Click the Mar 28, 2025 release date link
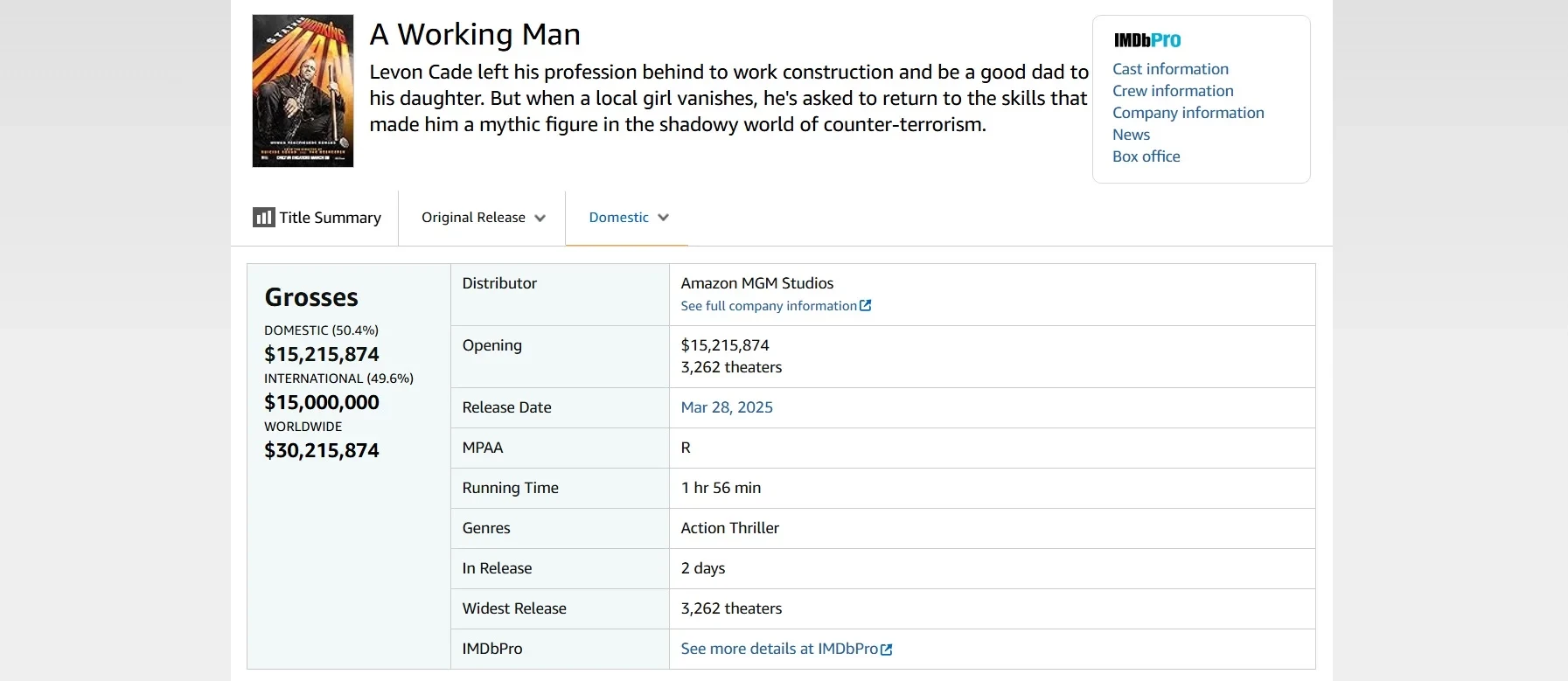Screen dimensions: 1568x681 pos(727,407)
